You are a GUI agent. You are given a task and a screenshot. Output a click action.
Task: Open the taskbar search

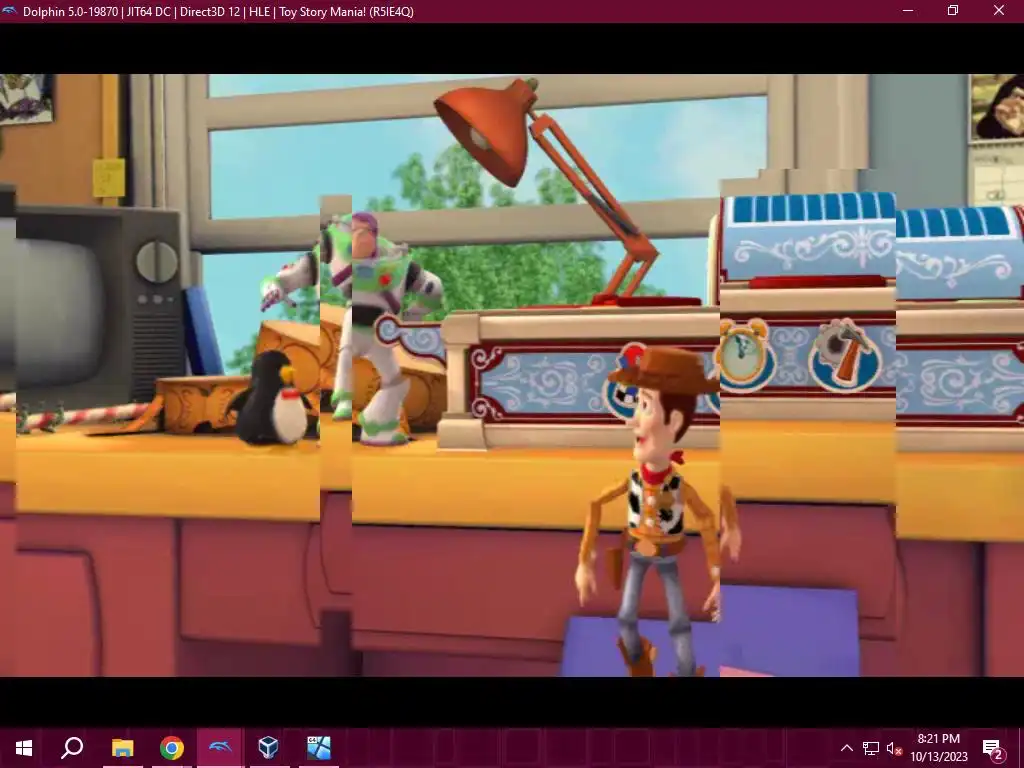72,748
